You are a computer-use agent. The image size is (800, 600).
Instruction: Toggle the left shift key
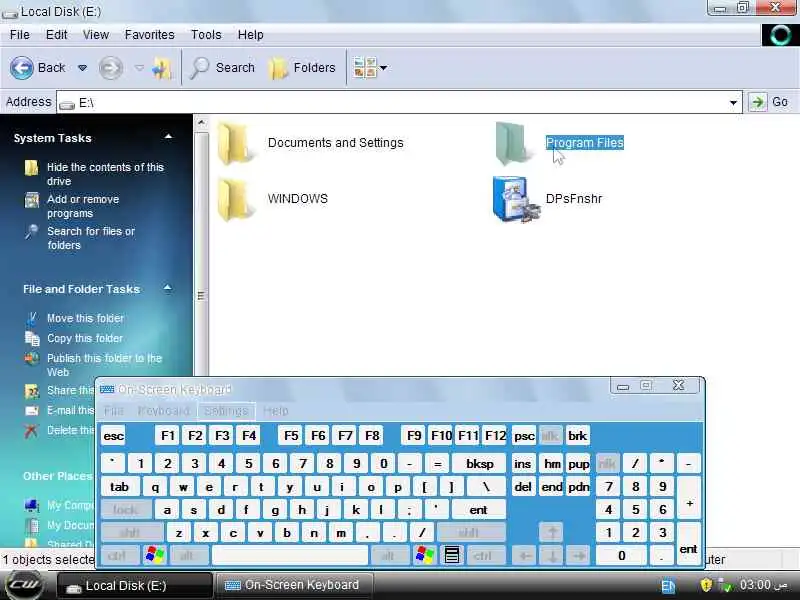(x=130, y=533)
